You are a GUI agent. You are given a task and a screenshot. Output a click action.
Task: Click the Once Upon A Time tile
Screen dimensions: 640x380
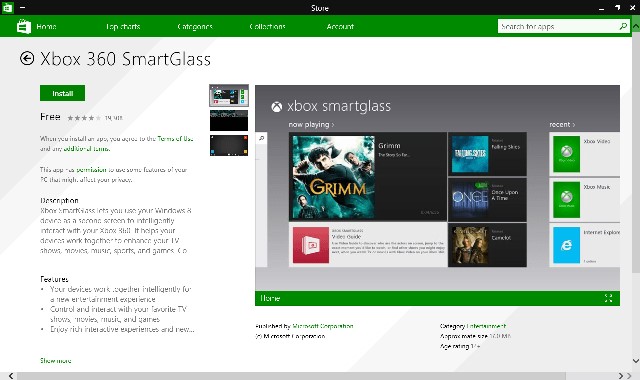tap(487, 200)
